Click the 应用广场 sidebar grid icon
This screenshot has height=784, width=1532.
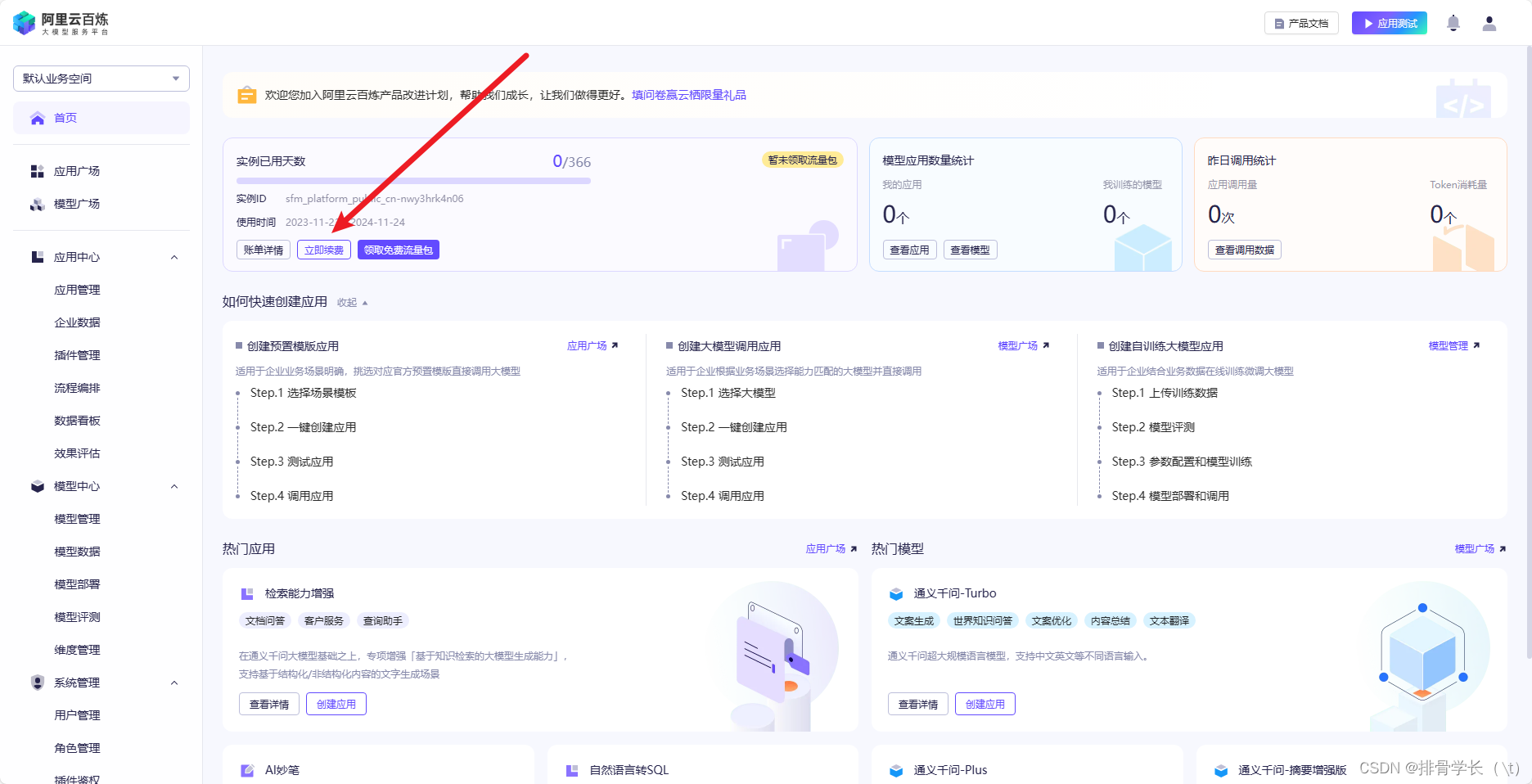[x=38, y=171]
